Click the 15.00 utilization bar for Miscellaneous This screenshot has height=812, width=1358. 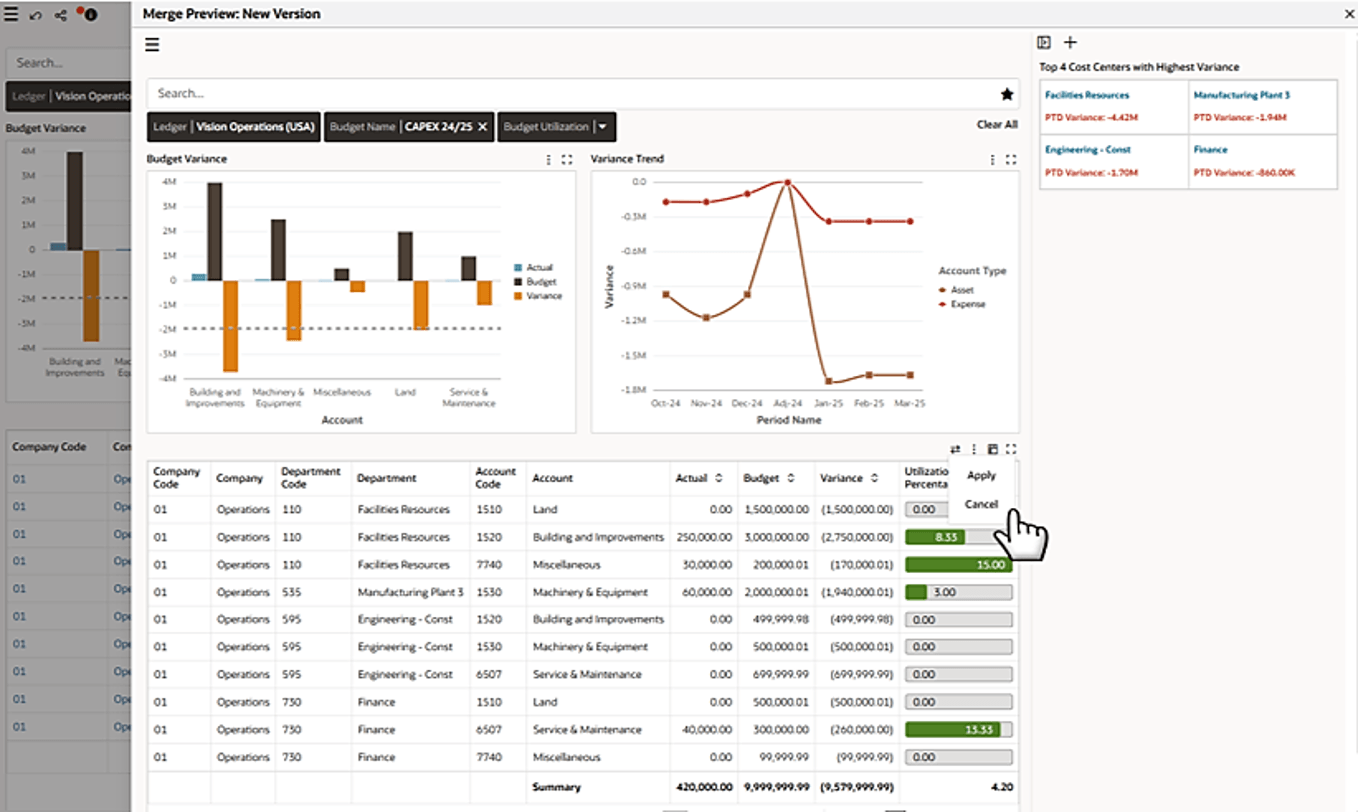(958, 565)
